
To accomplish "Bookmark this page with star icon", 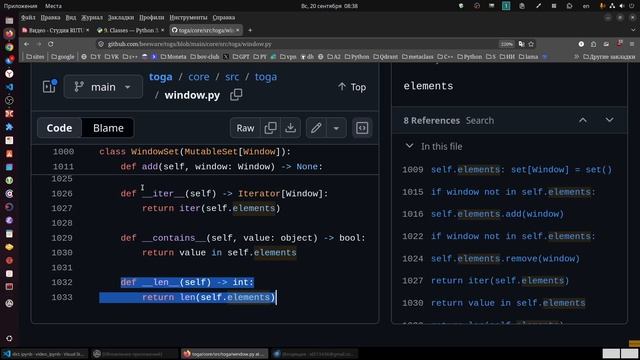I will [531, 44].
